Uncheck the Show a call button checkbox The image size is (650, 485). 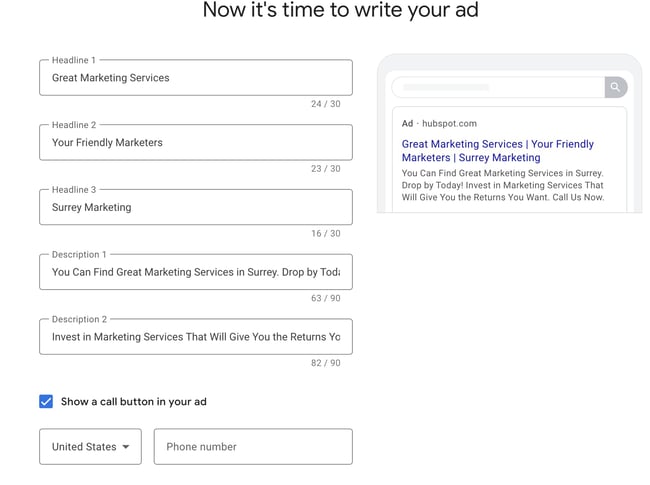46,401
